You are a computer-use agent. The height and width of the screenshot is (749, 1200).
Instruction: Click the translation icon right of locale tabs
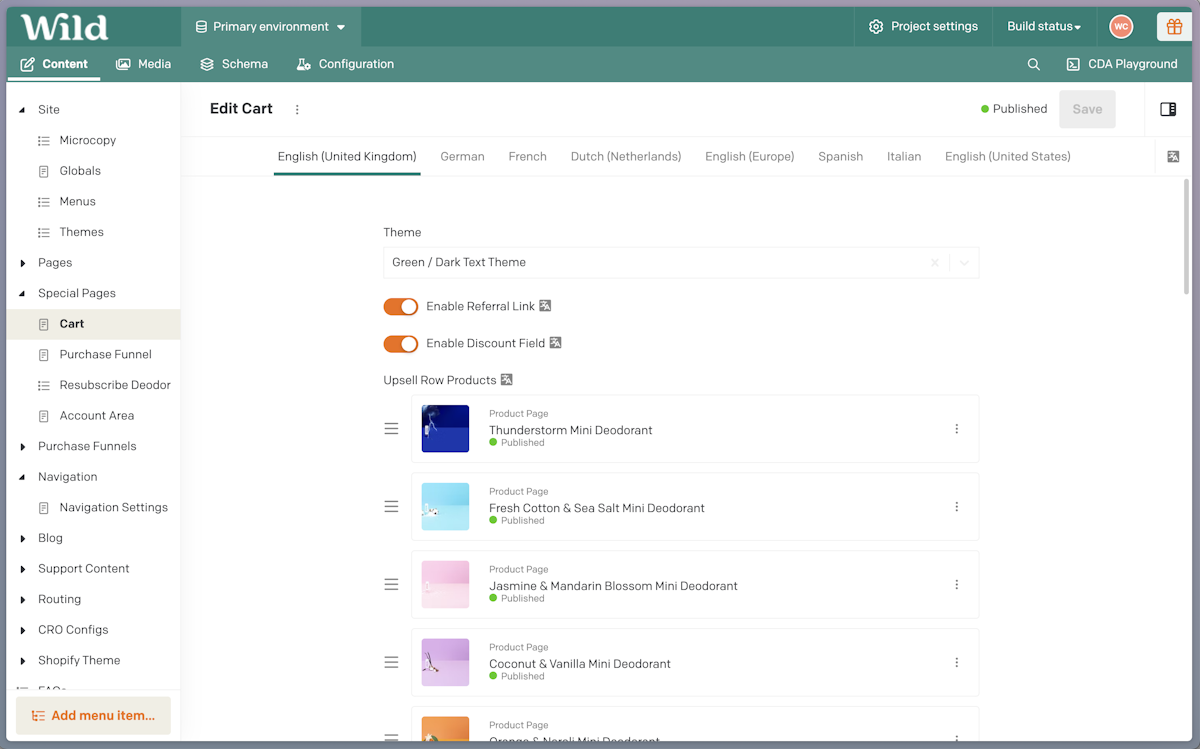coord(1173,157)
